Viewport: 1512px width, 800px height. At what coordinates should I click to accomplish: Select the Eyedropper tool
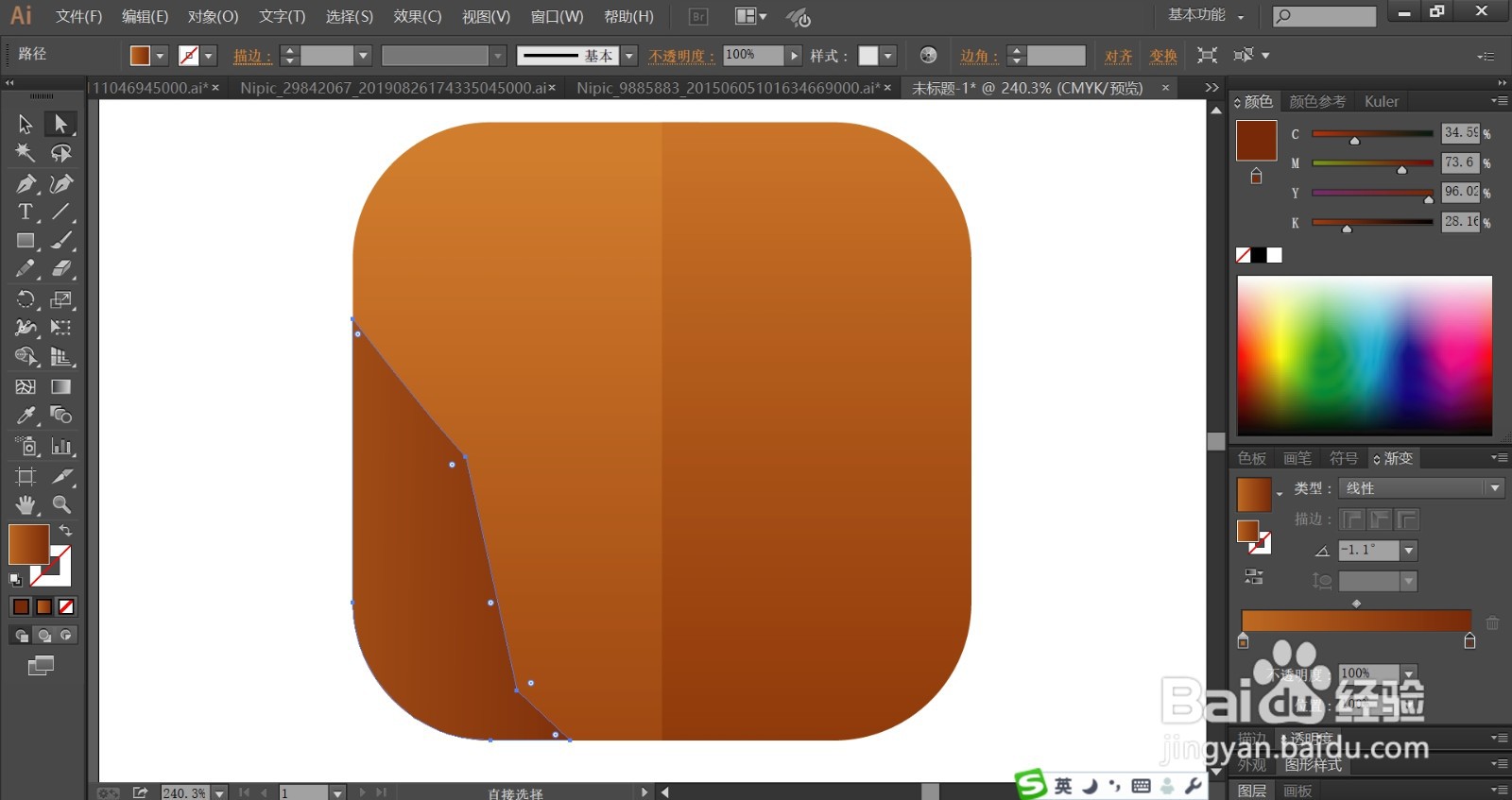click(x=26, y=416)
